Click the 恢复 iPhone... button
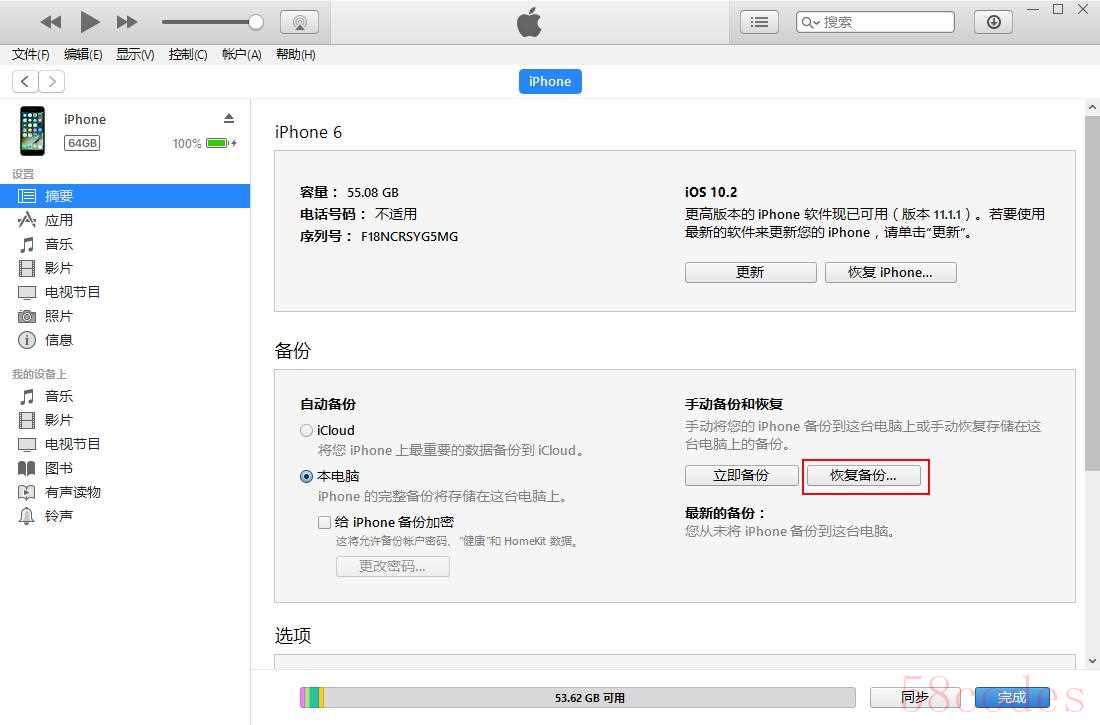The image size is (1100, 725). click(890, 272)
